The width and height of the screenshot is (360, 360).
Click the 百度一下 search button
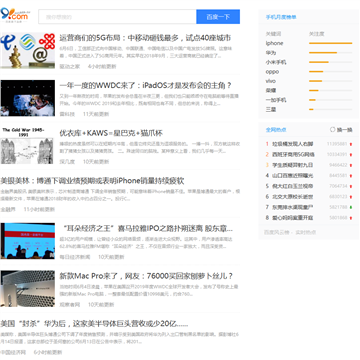pos(218,17)
